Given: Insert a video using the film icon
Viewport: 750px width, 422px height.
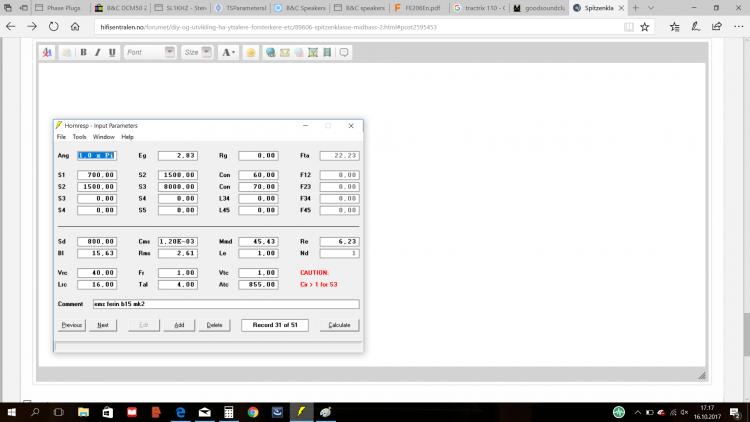Looking at the screenshot, I should pyautogui.click(x=327, y=53).
